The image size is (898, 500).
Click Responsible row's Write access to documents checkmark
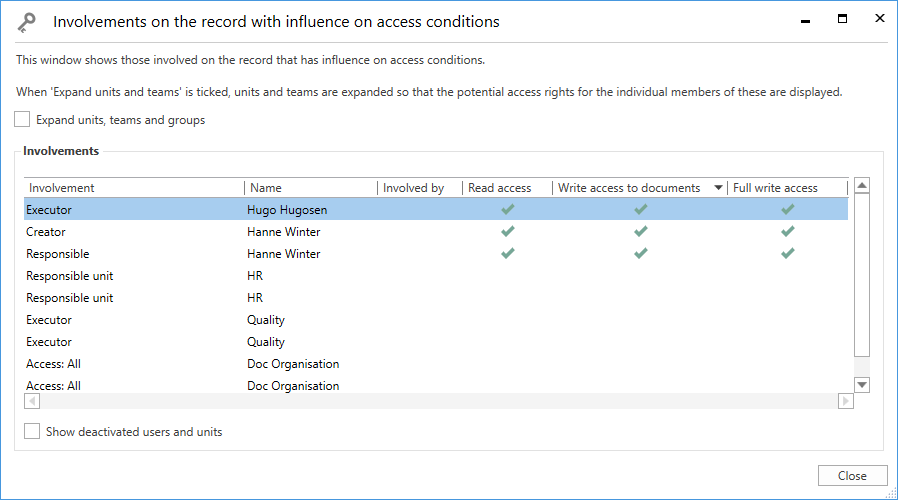point(640,254)
